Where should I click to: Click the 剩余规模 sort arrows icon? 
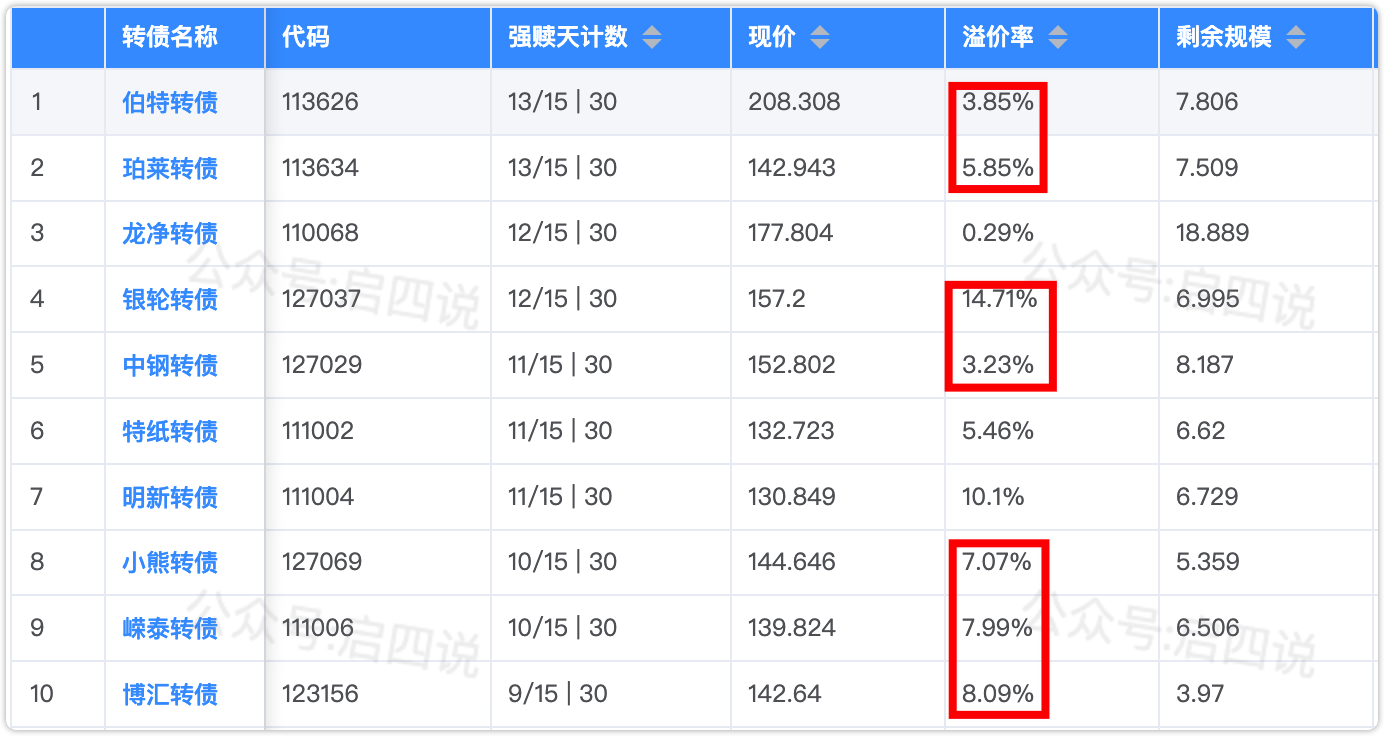(x=1295, y=38)
